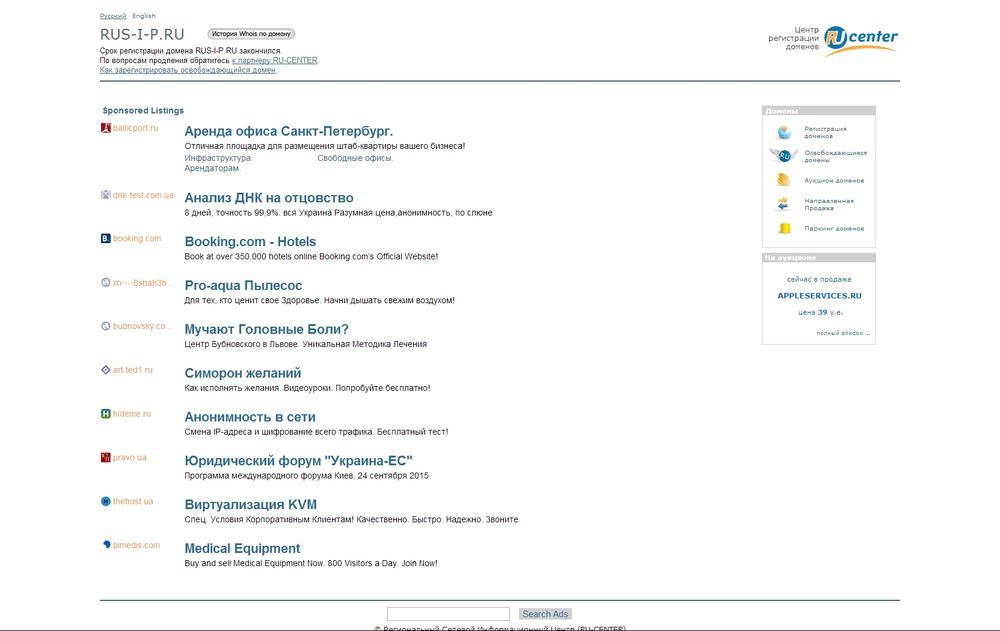1000x631 pixels.
Task: Click the xn----8sbah3b favicon icon
Action: 106,283
